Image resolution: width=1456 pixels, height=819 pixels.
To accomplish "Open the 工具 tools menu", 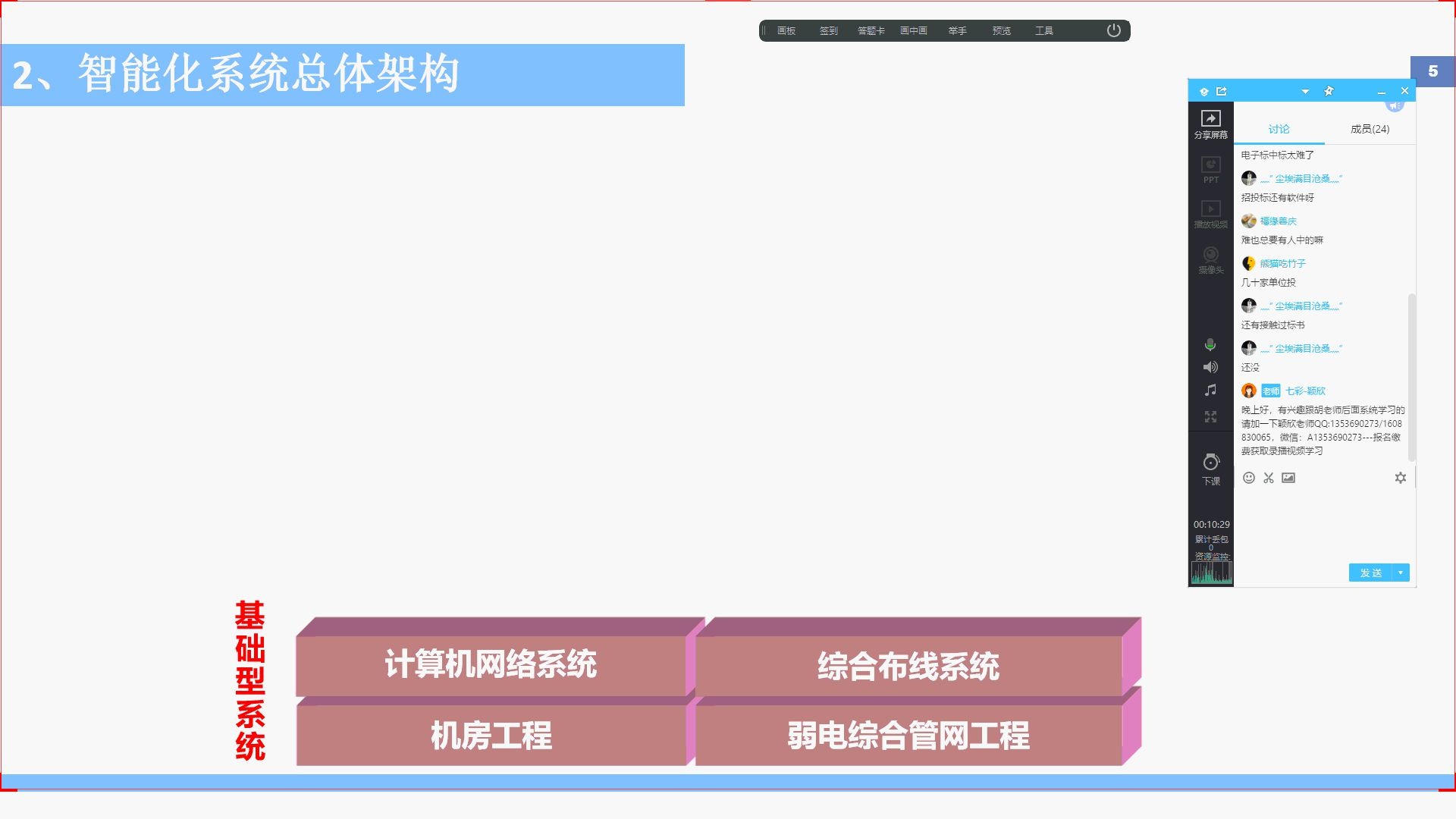I will tap(1044, 31).
